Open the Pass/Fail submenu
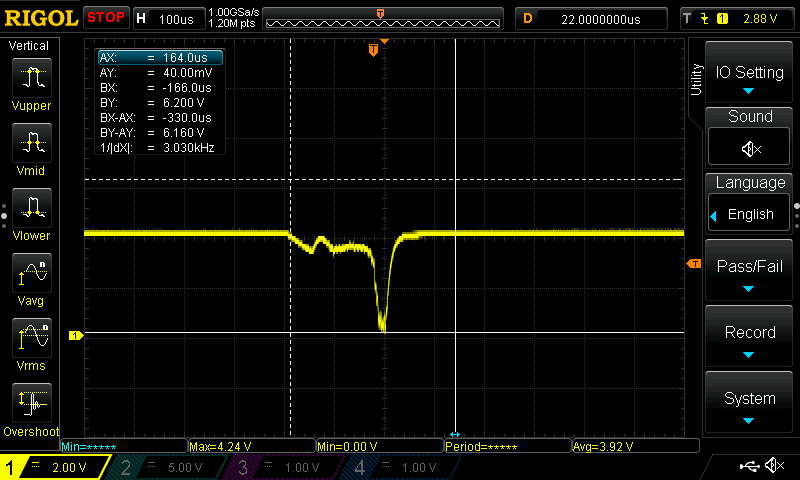 [x=749, y=270]
